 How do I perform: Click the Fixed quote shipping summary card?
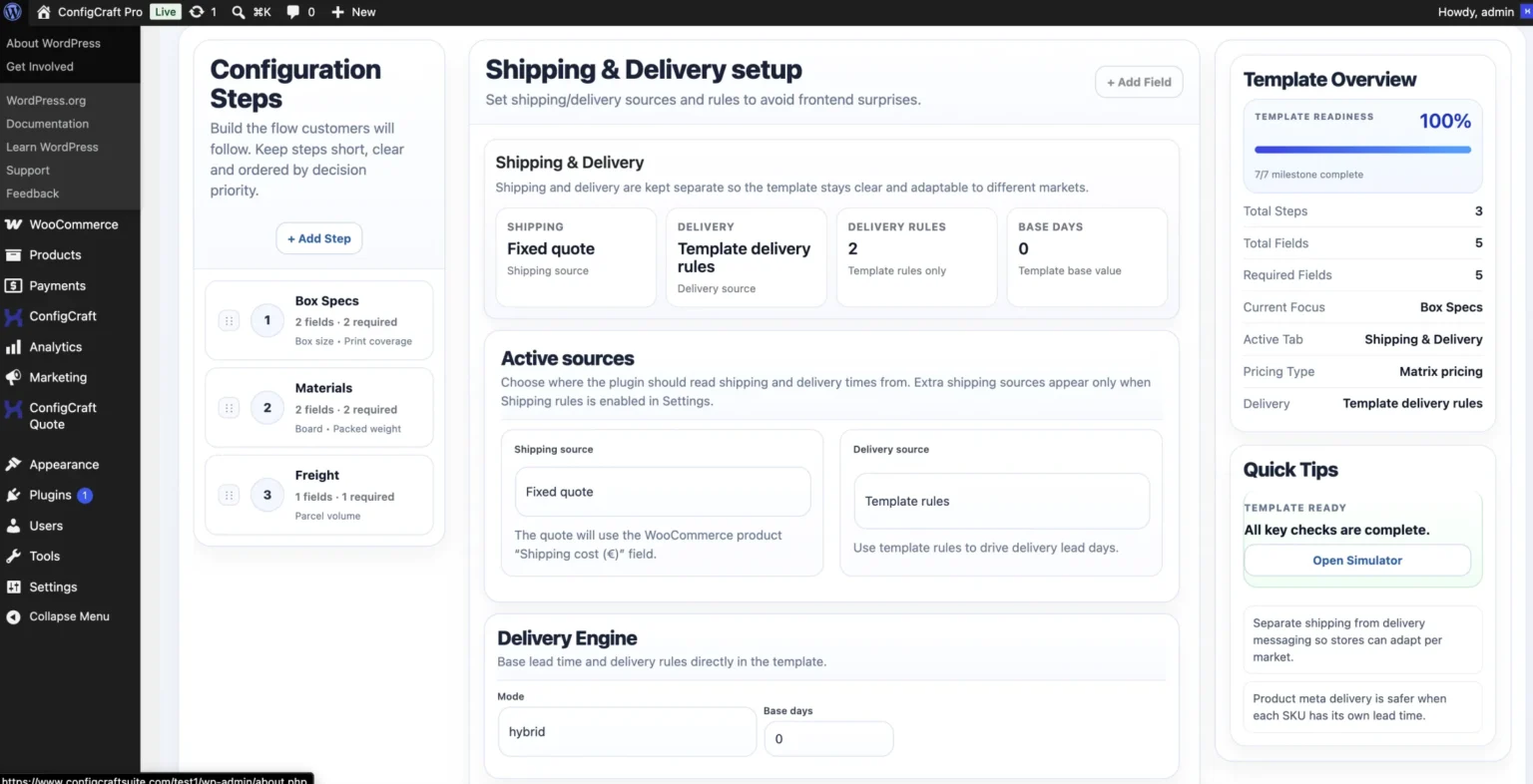[x=576, y=257]
